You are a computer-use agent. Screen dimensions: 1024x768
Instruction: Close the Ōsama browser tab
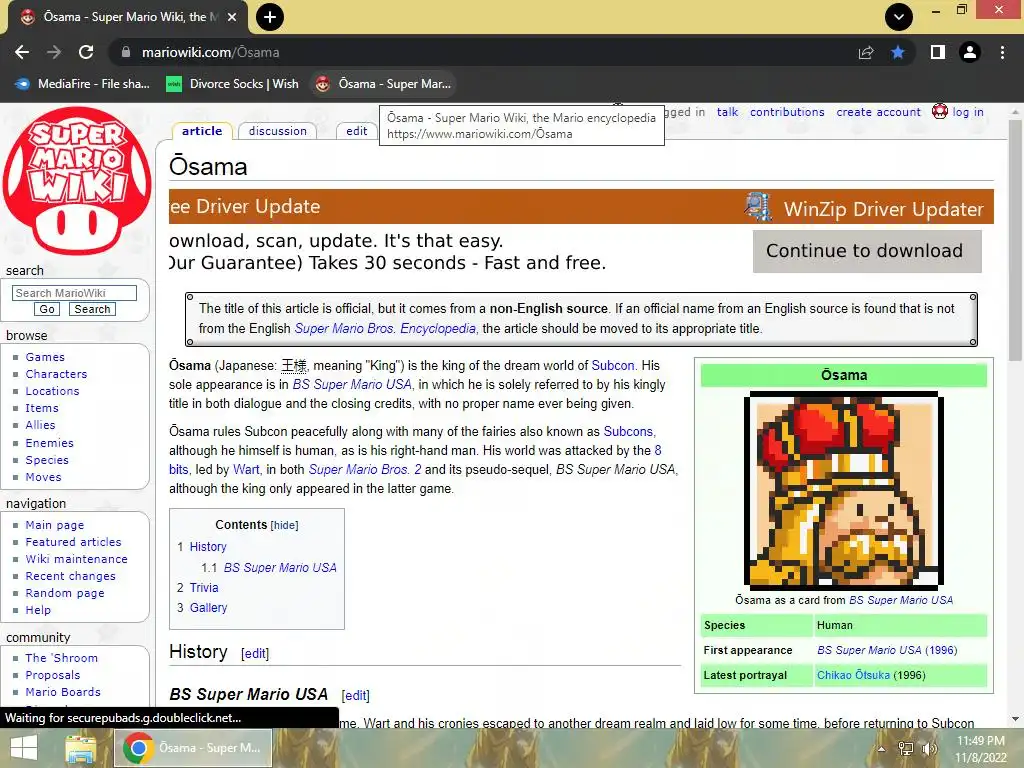[232, 17]
